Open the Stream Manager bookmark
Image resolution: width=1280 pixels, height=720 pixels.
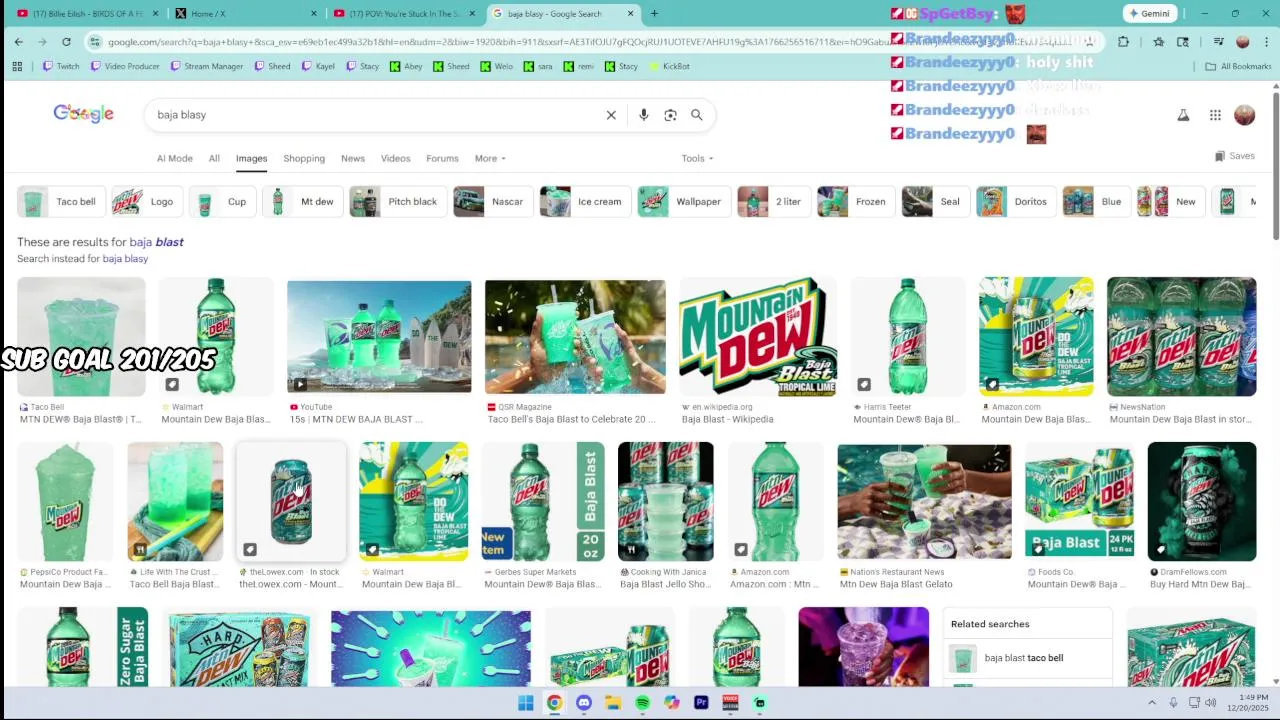click(206, 66)
